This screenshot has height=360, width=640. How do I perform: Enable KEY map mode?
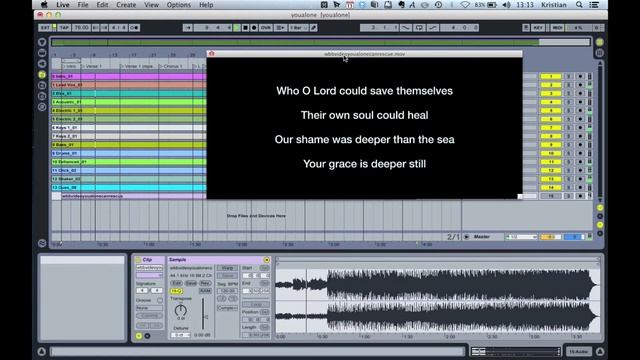538,28
